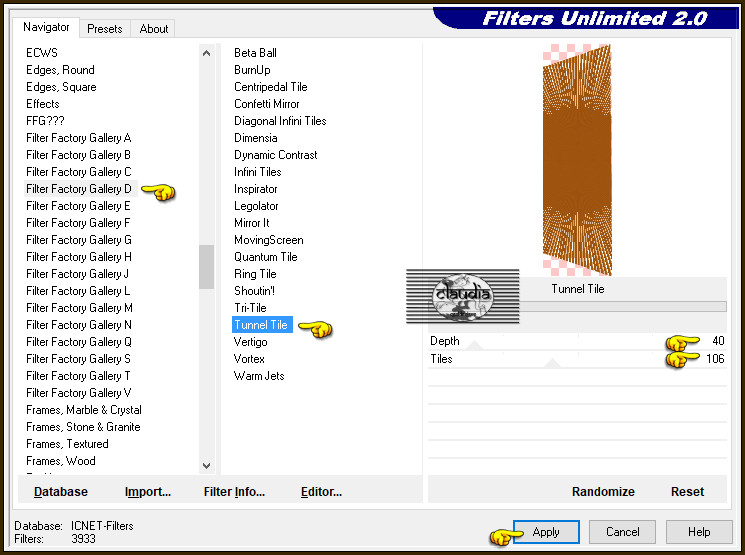Select Filter Factory Gallery J

[77, 274]
